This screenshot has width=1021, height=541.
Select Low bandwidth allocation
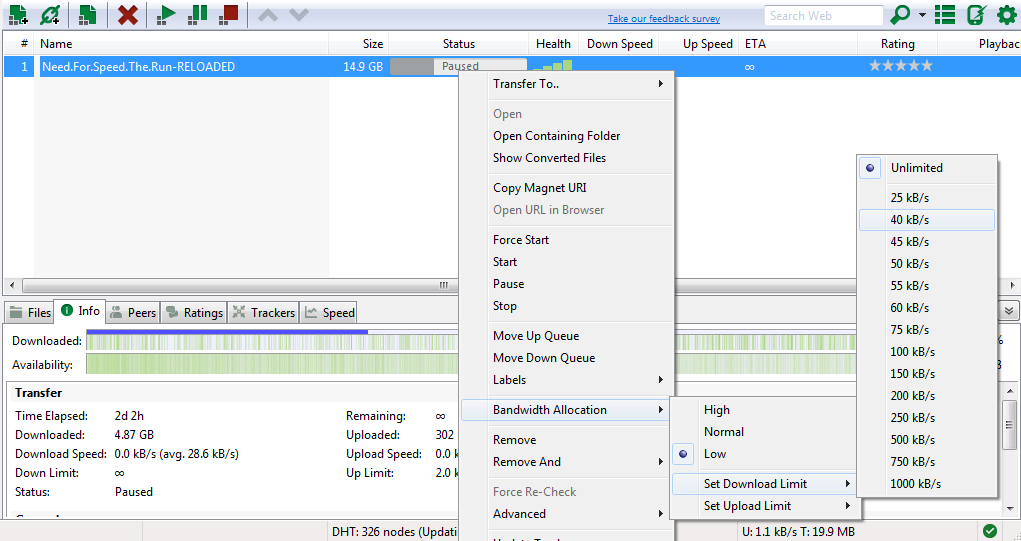pos(764,454)
